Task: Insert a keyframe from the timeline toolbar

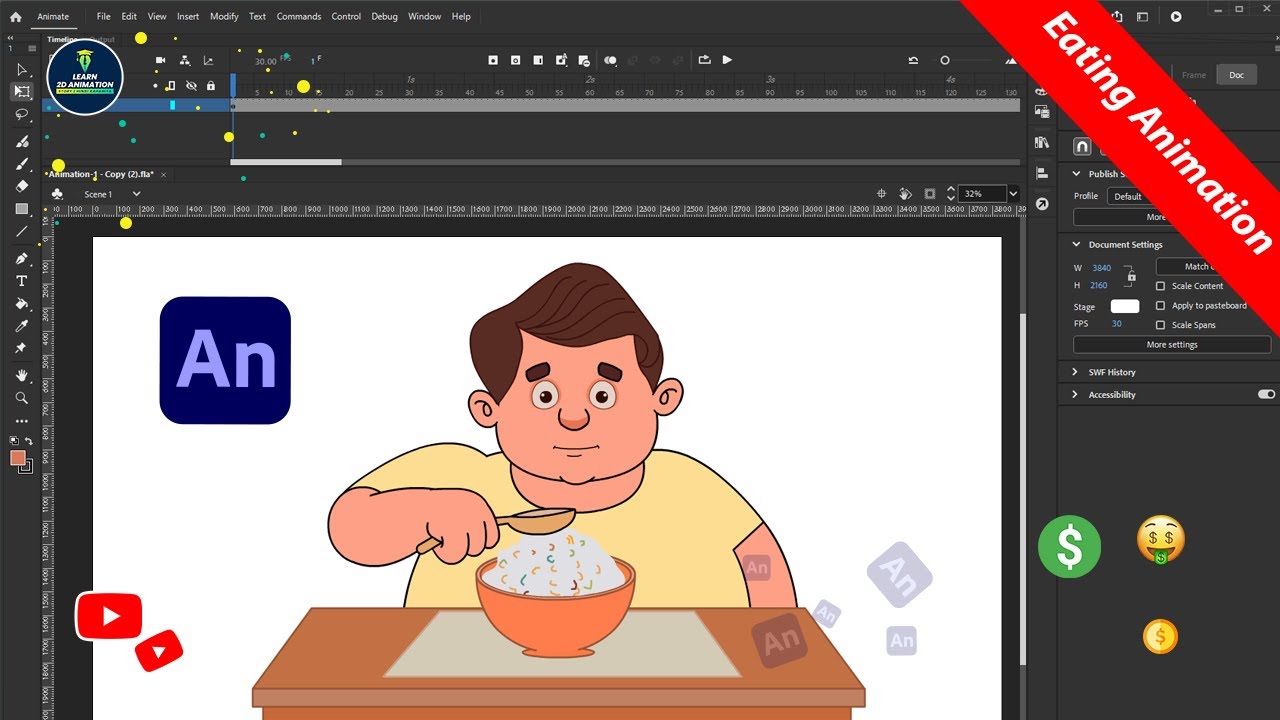Action: [x=493, y=60]
